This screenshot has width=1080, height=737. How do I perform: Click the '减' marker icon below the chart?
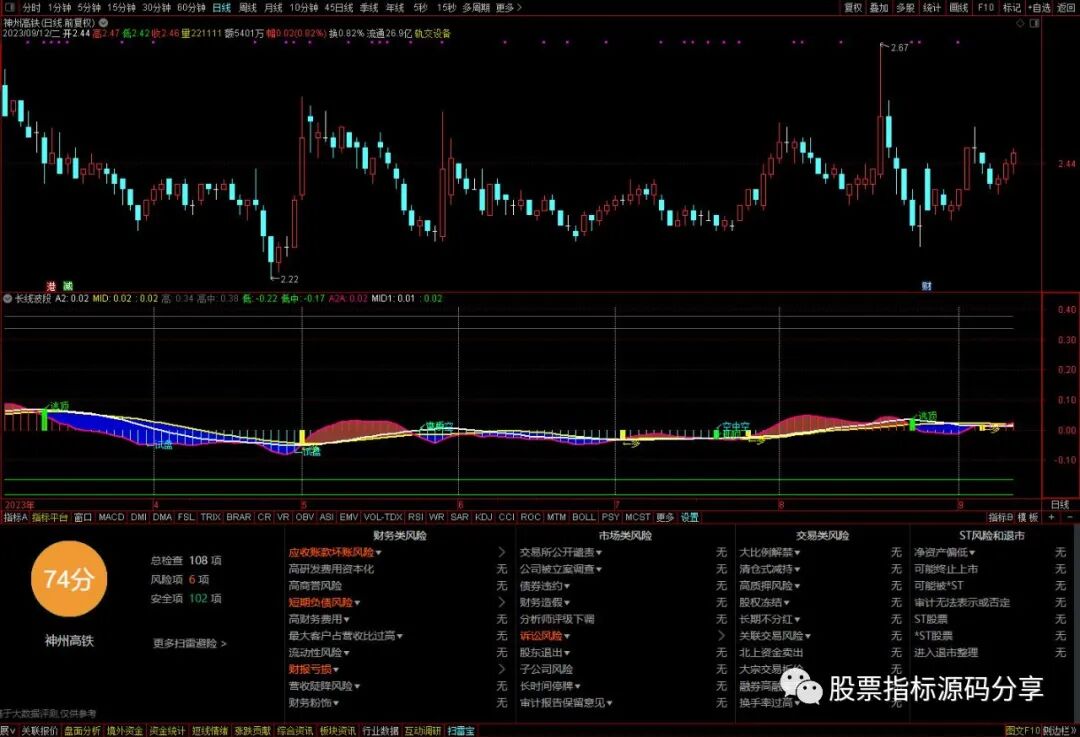(68, 285)
